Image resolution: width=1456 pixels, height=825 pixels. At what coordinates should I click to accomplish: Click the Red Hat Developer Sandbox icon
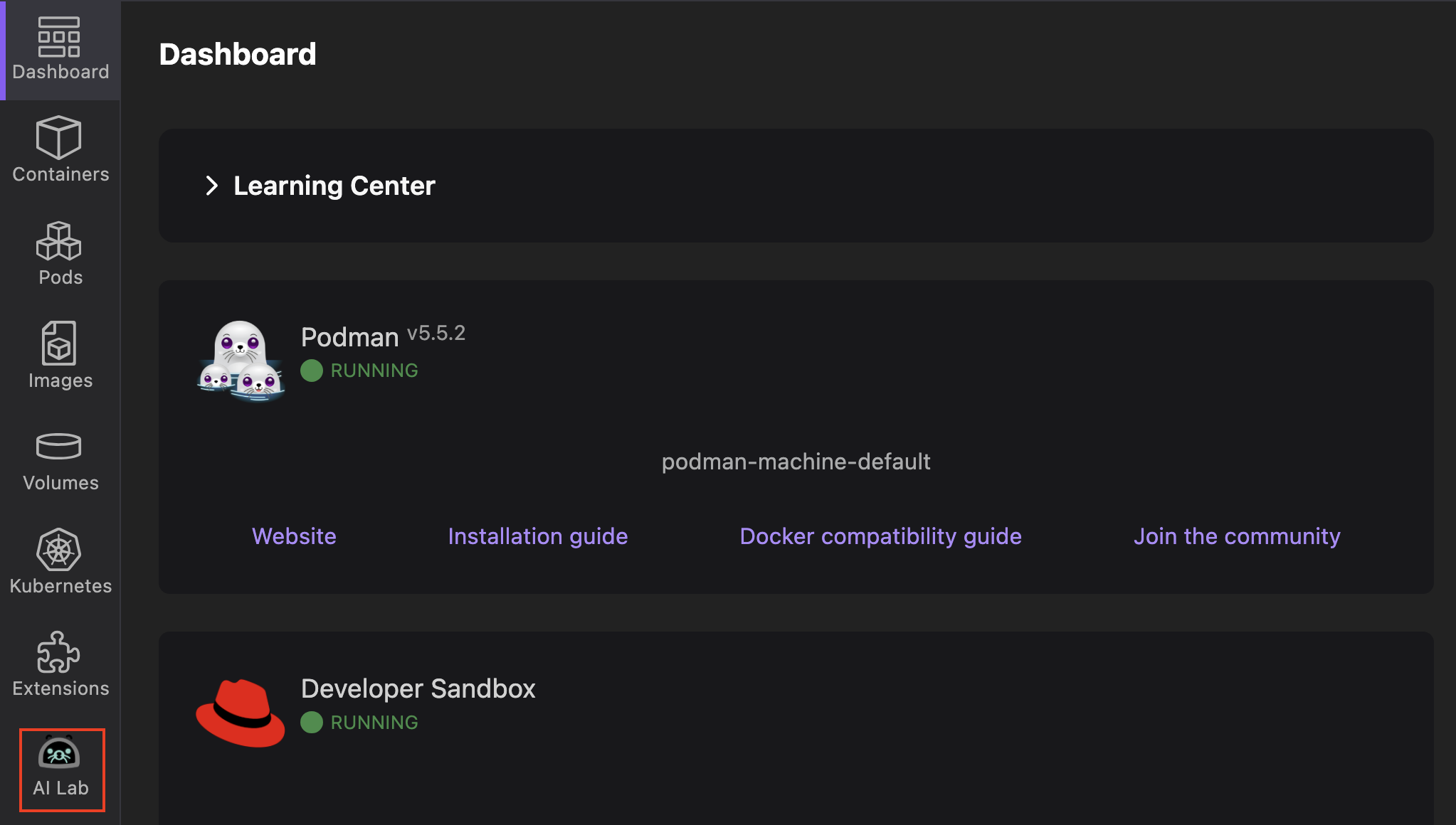240,711
